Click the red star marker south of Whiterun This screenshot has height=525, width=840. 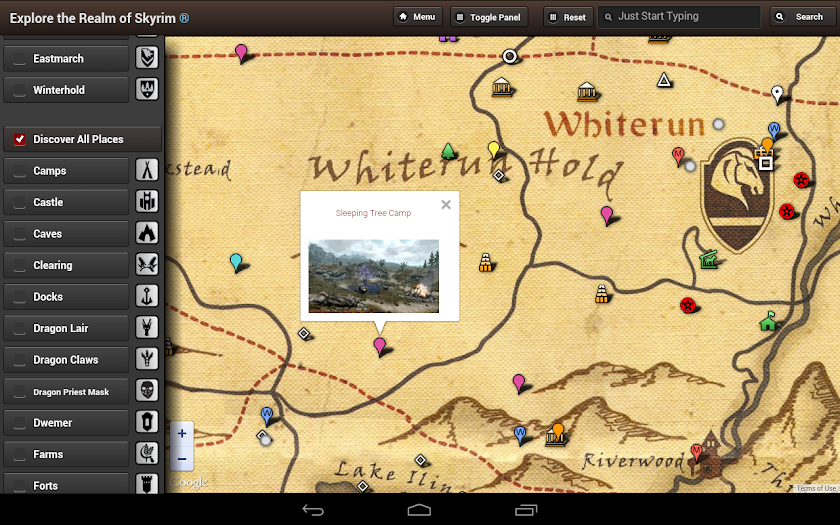click(687, 305)
